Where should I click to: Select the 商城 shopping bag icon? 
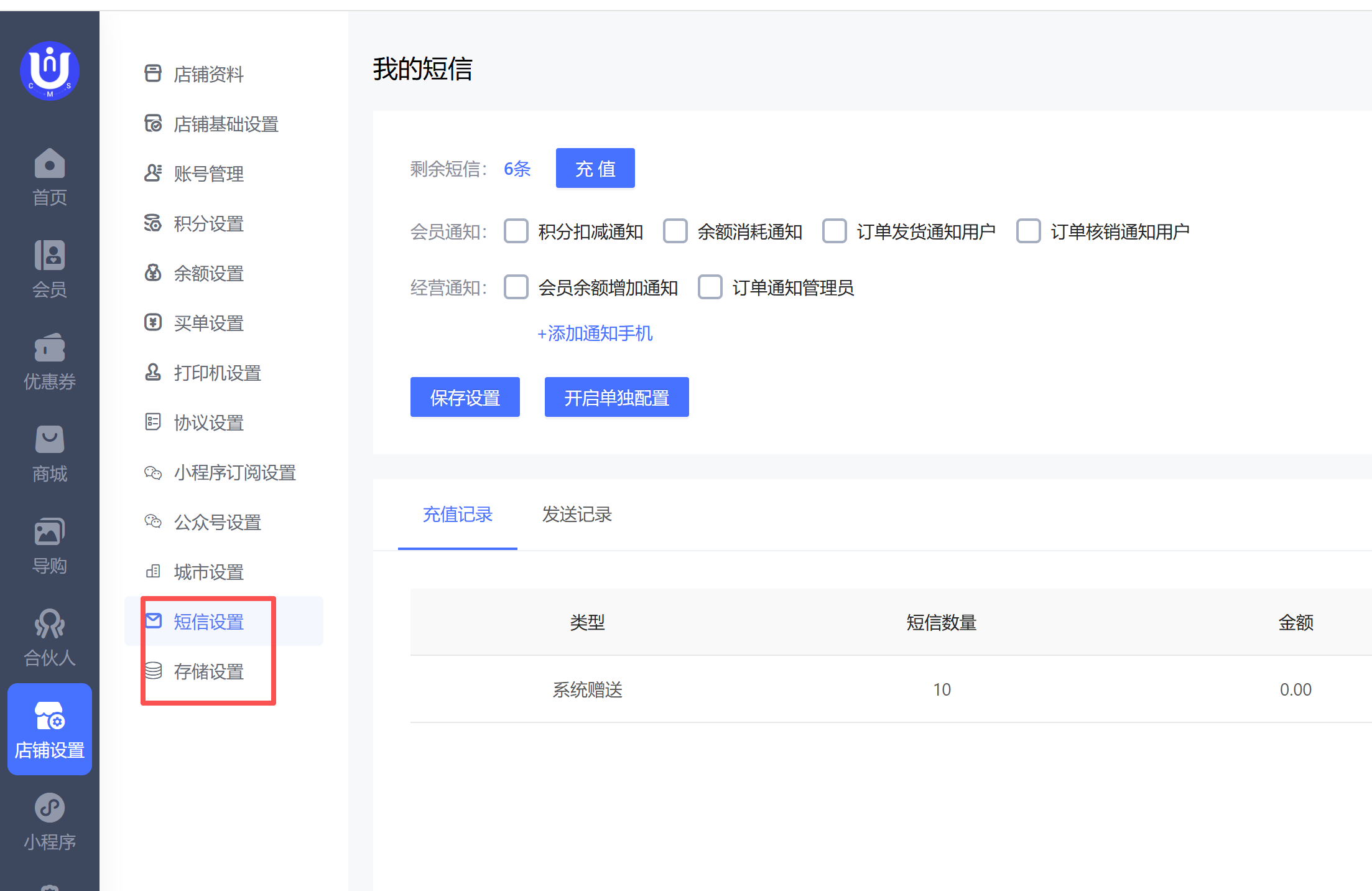[50, 440]
